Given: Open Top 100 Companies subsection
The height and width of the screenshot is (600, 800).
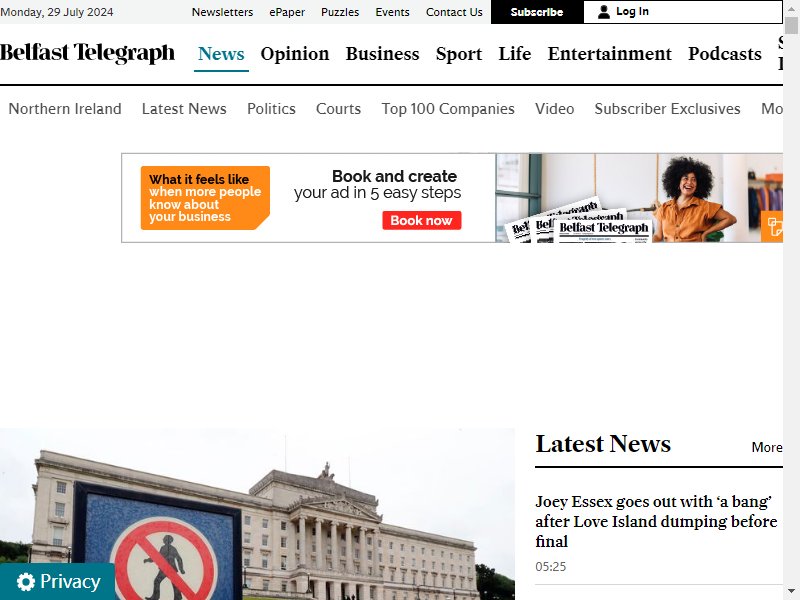Looking at the screenshot, I should click(x=448, y=109).
